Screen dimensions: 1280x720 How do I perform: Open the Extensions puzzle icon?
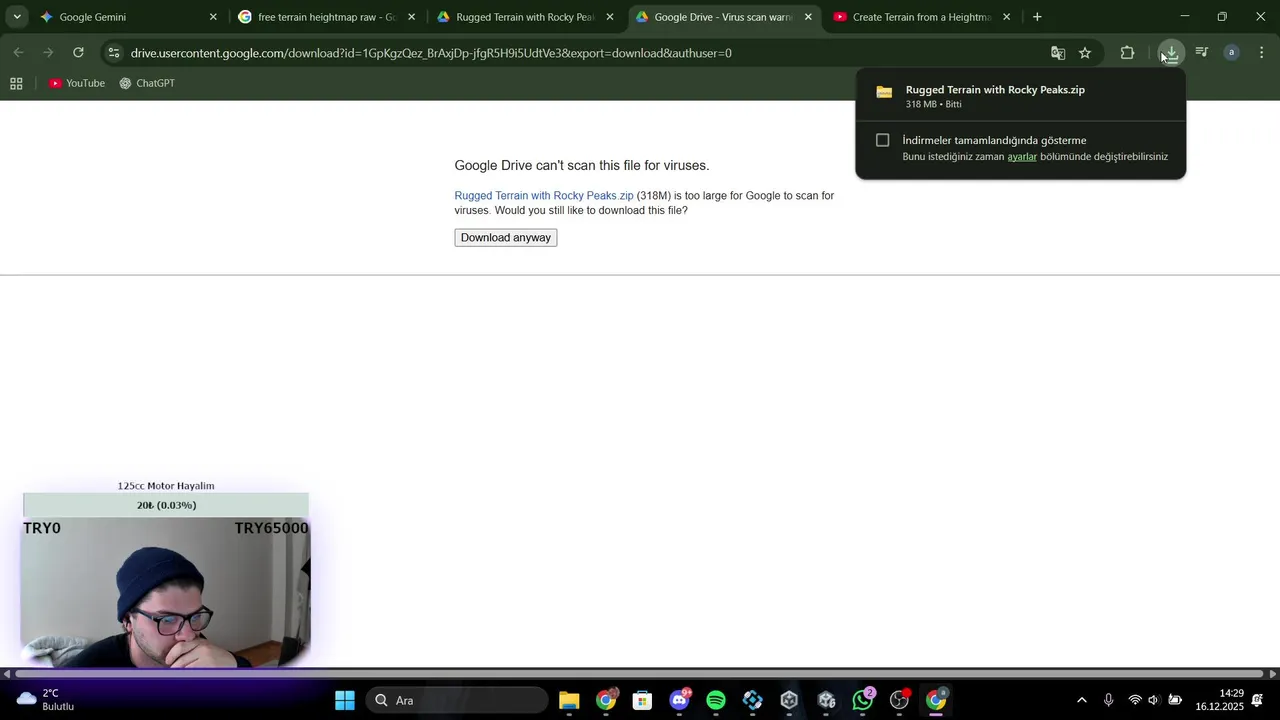1127,53
